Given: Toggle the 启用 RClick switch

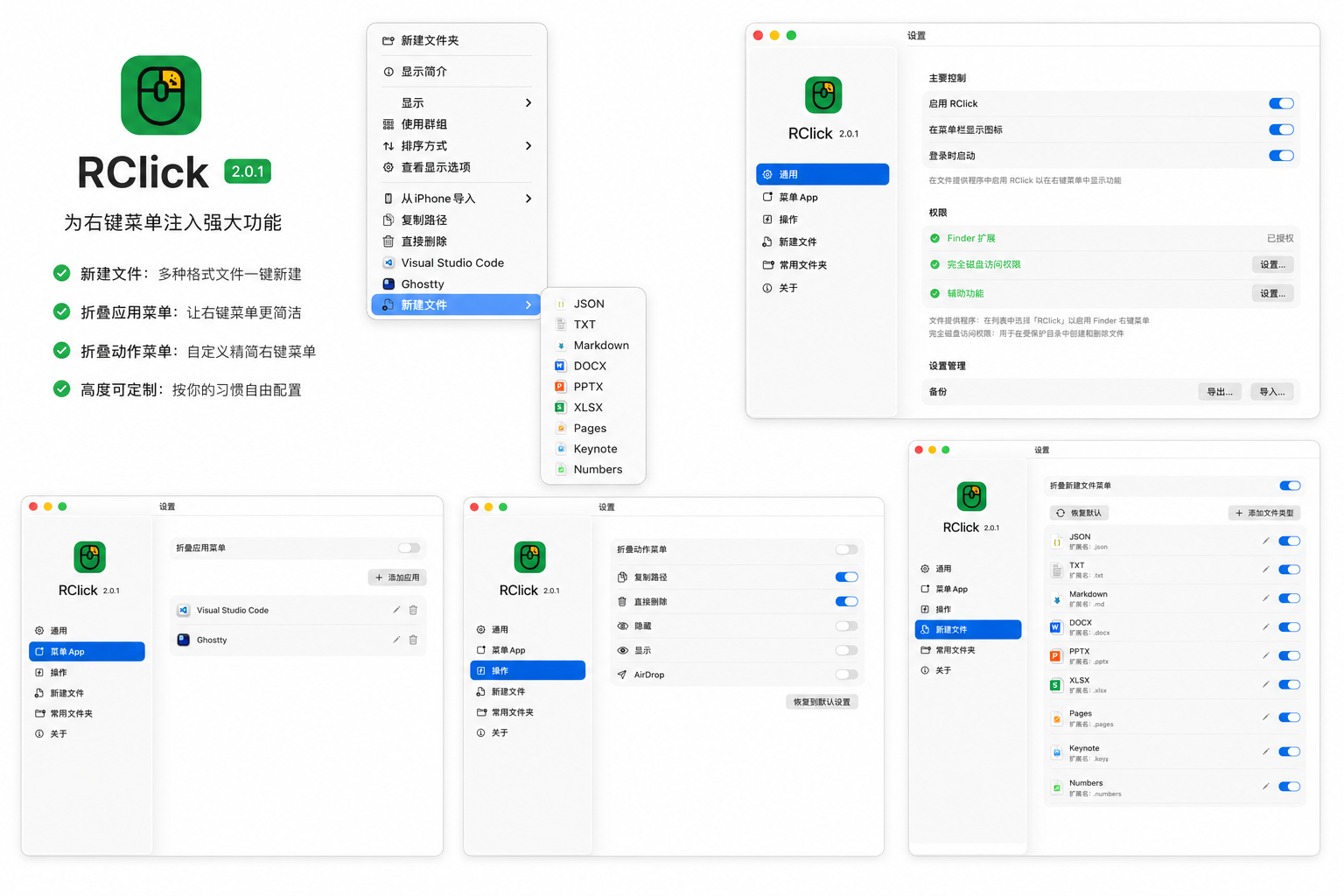Looking at the screenshot, I should click(1281, 103).
